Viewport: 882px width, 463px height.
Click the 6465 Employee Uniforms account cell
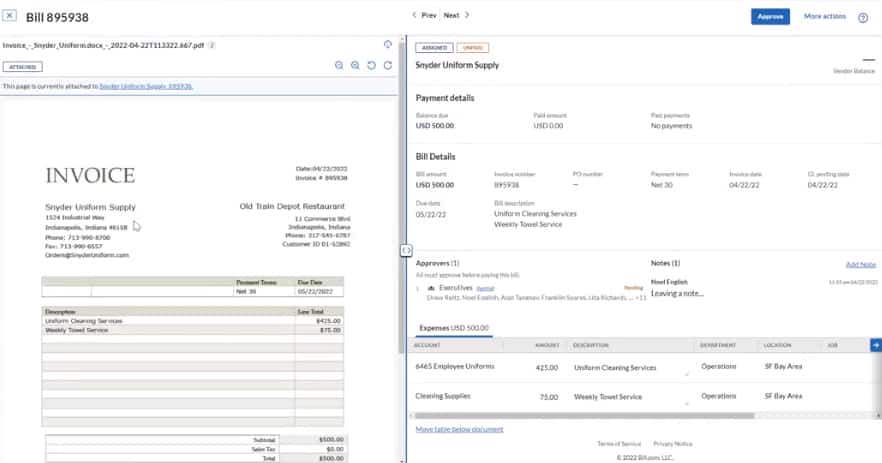454,366
